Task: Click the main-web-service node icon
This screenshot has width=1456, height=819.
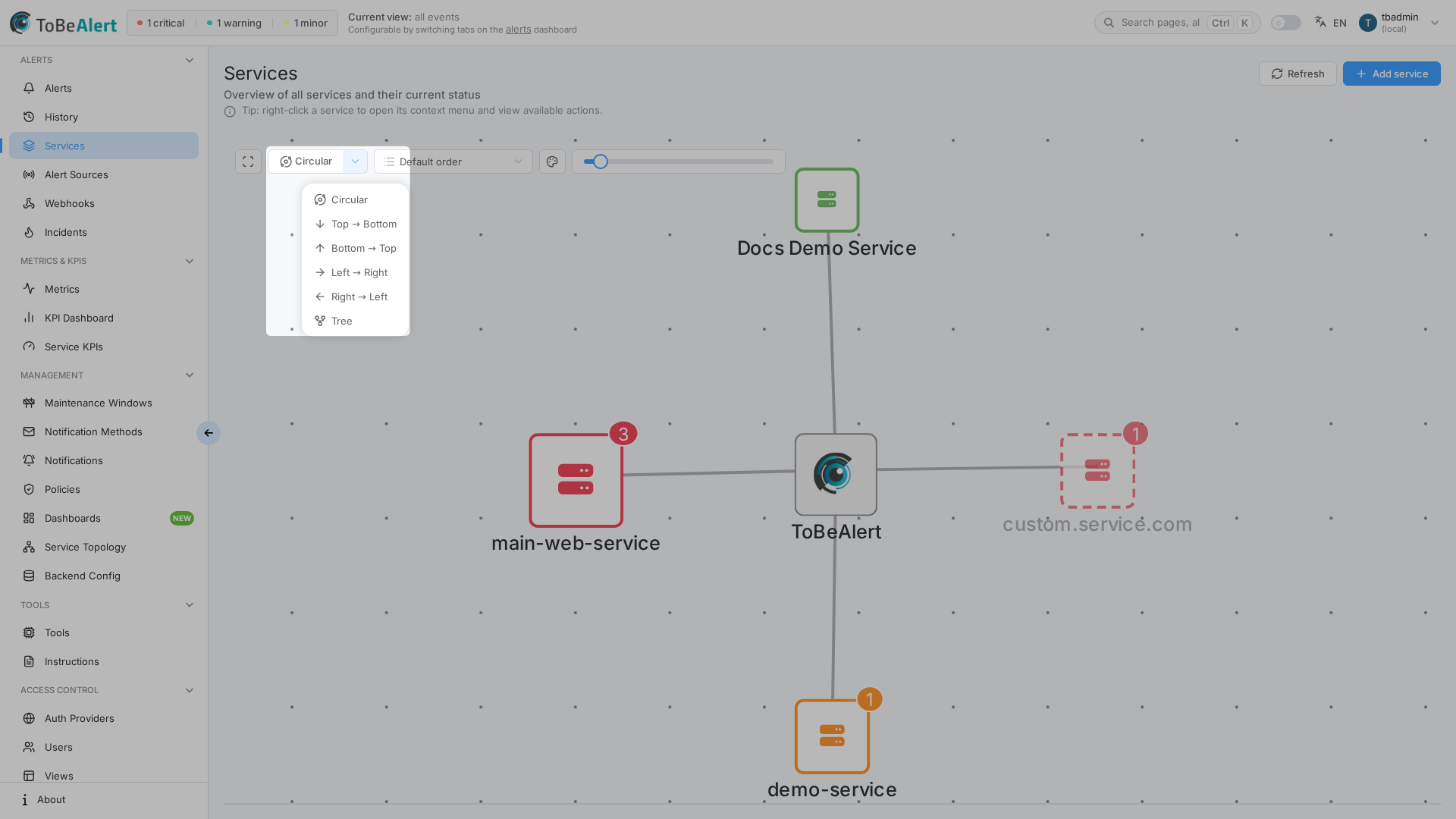Action: [x=576, y=480]
